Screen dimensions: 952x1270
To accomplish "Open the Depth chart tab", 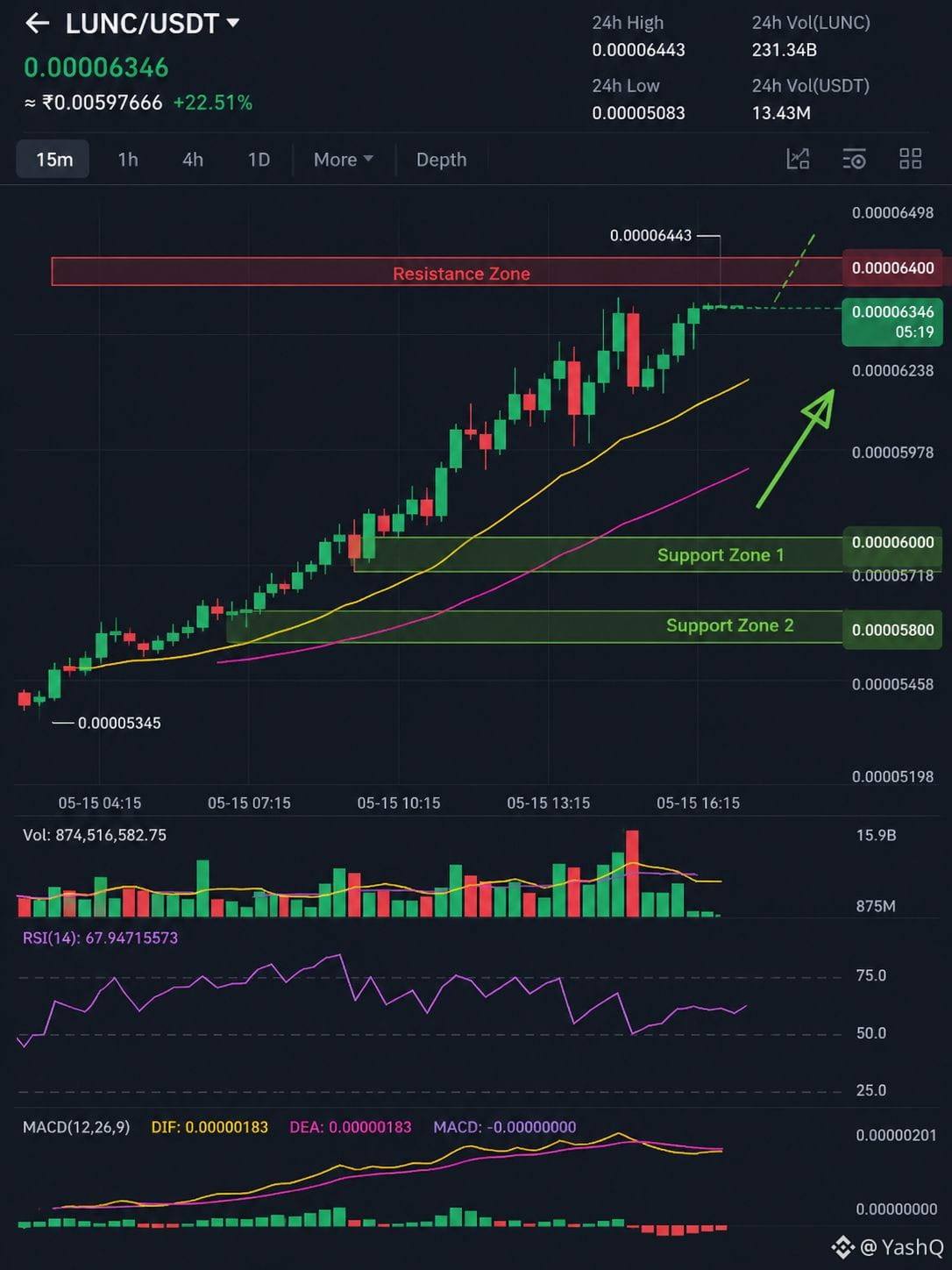I will (441, 160).
